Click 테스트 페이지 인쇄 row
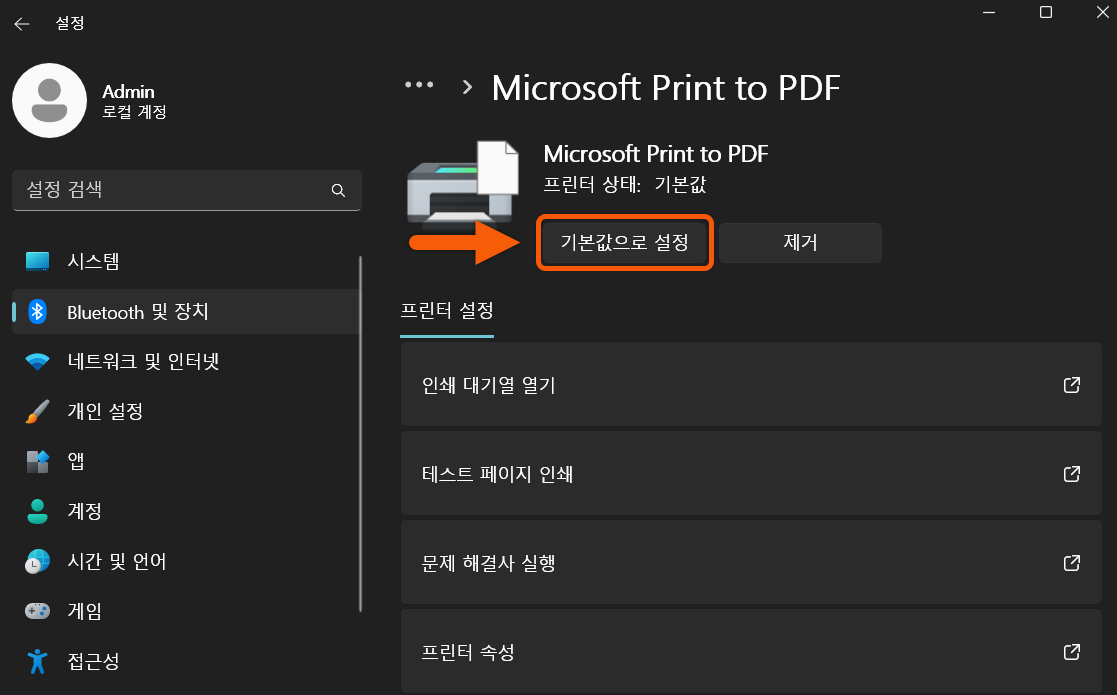Image resolution: width=1117 pixels, height=695 pixels. 751,474
